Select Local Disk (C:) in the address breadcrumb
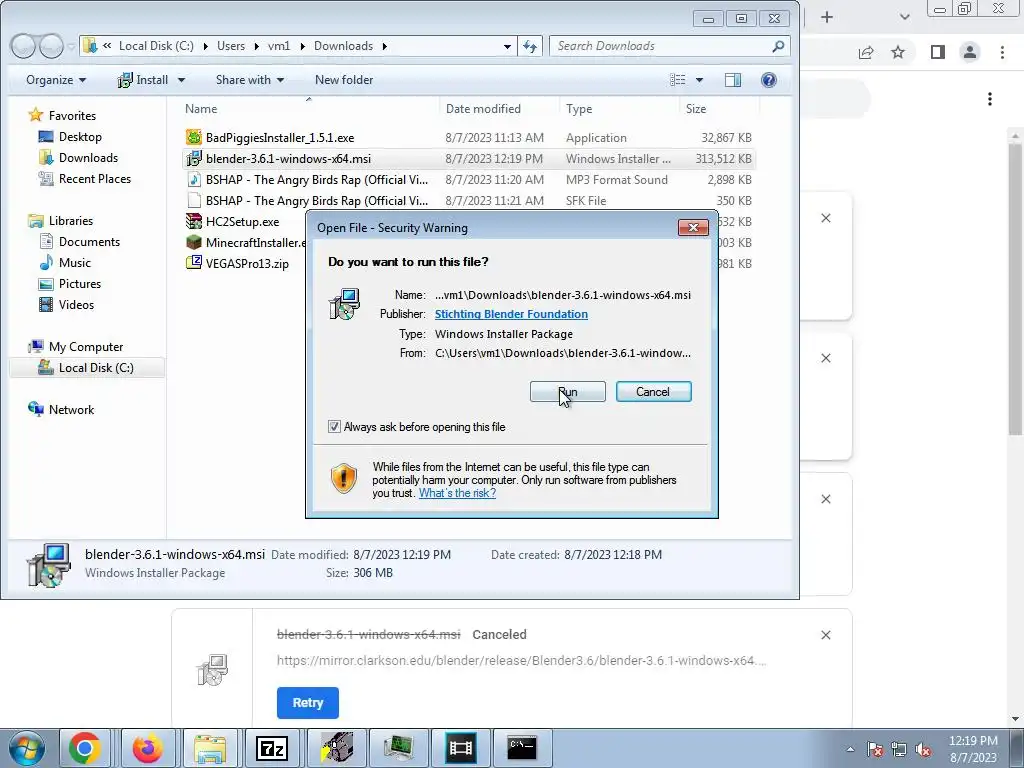This screenshot has width=1024, height=768. pyautogui.click(x=156, y=46)
